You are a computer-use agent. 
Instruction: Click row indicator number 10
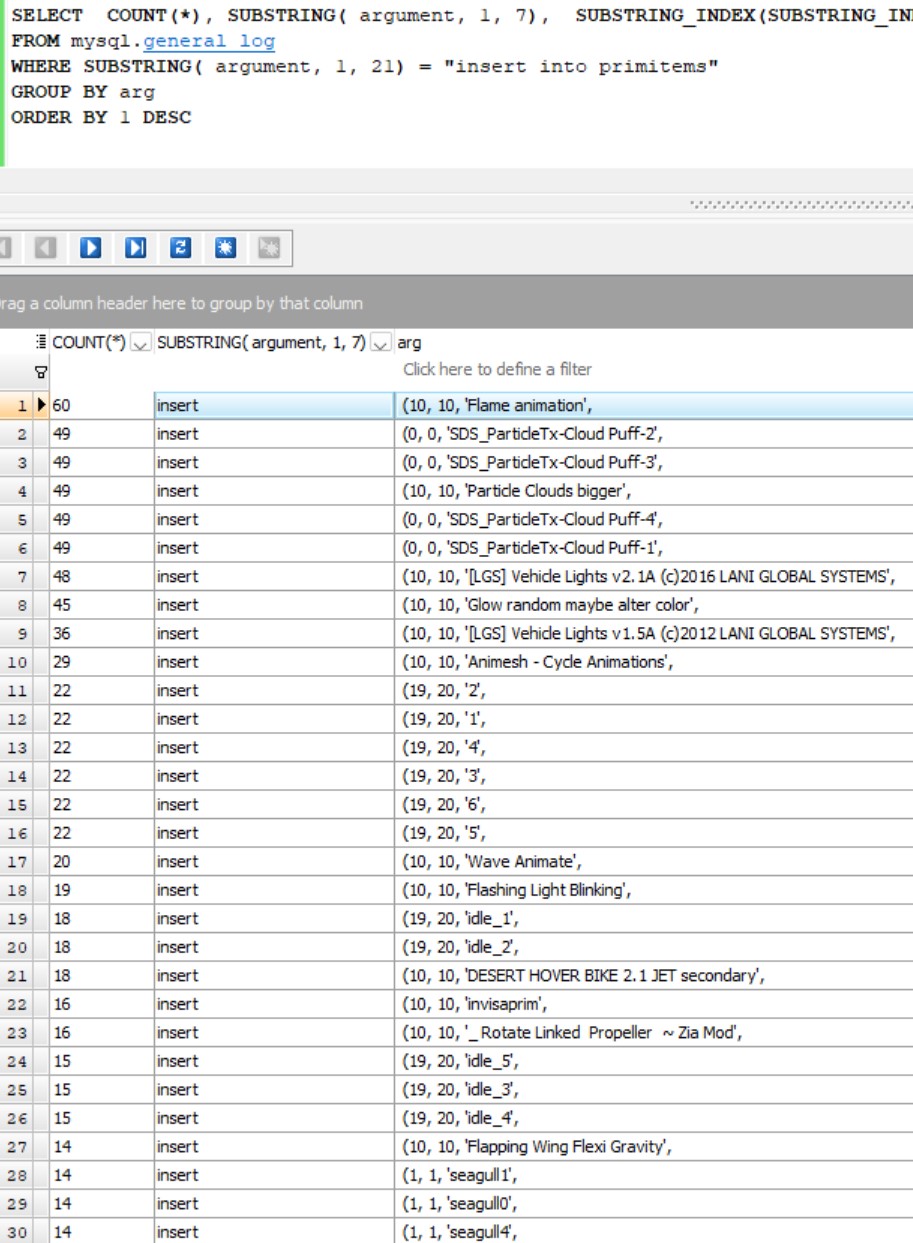tap(20, 662)
